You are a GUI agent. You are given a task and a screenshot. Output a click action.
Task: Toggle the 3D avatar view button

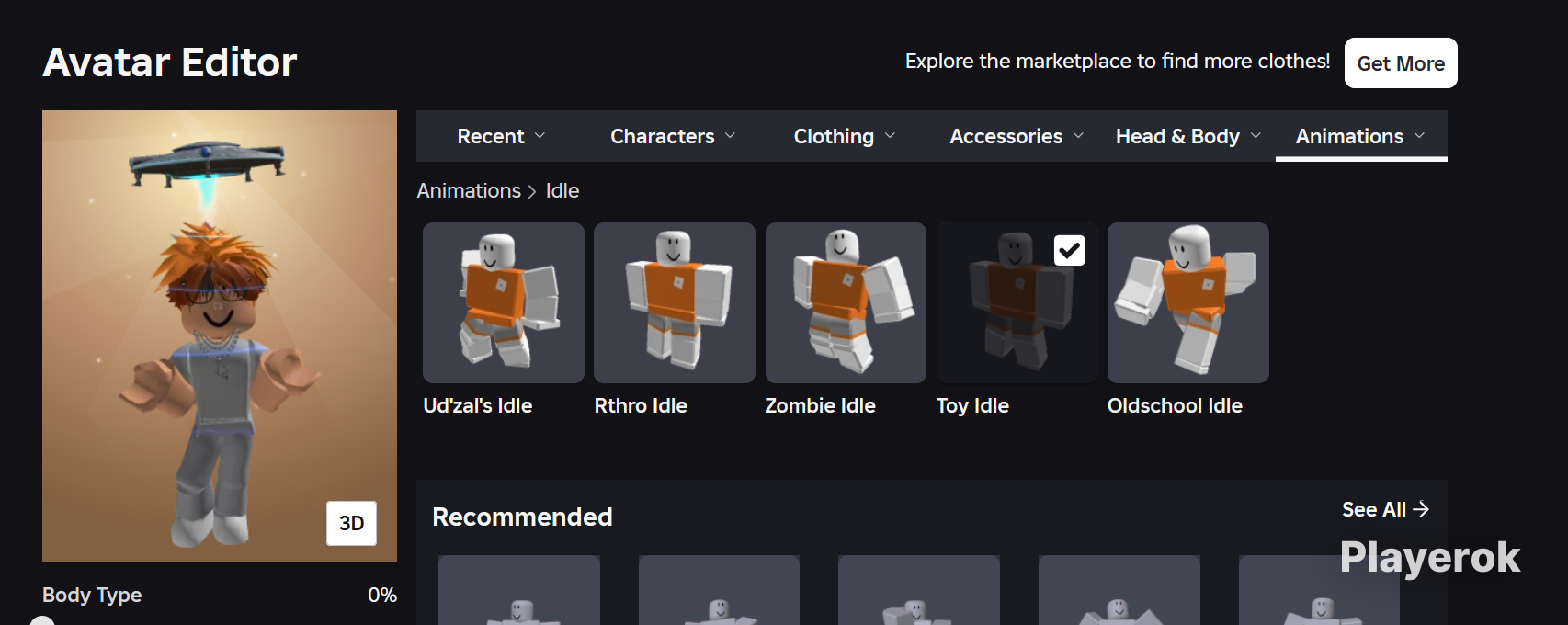[x=351, y=523]
